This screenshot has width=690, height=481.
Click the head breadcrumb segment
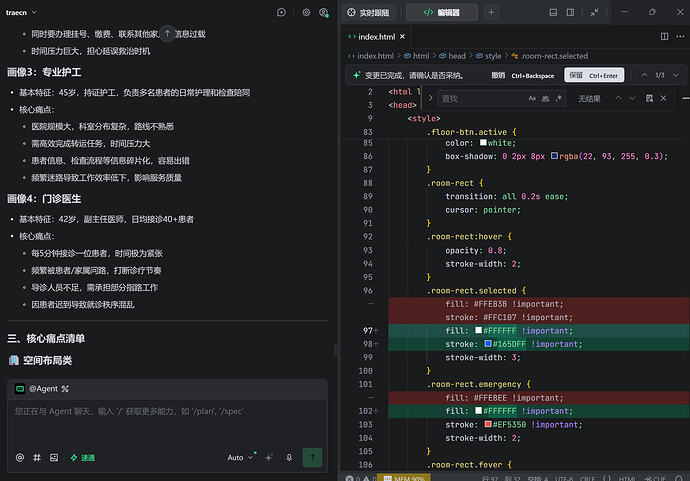(x=452, y=56)
